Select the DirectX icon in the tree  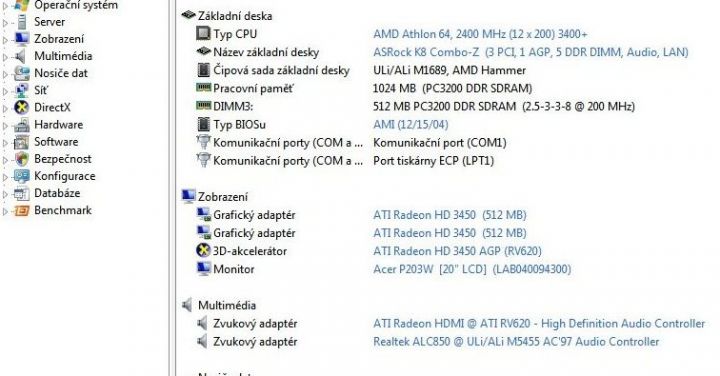click(x=22, y=107)
